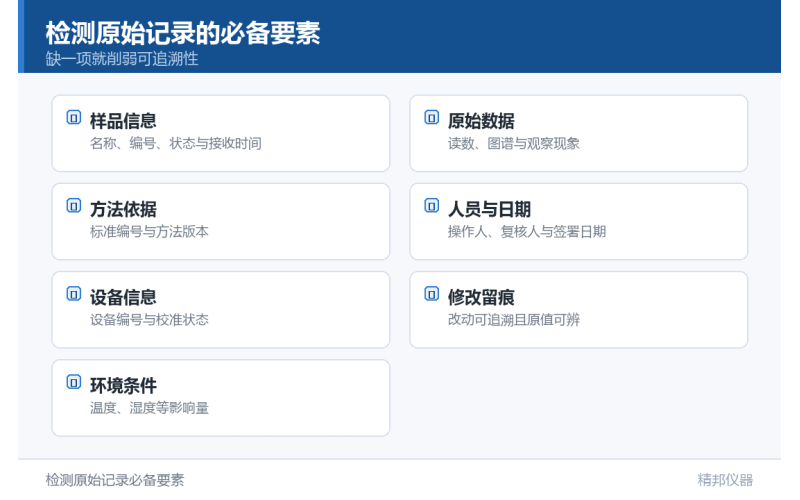This screenshot has width=800, height=500.
Task: Click the slide title 检测原始记录的必备要素
Action: click(183, 33)
